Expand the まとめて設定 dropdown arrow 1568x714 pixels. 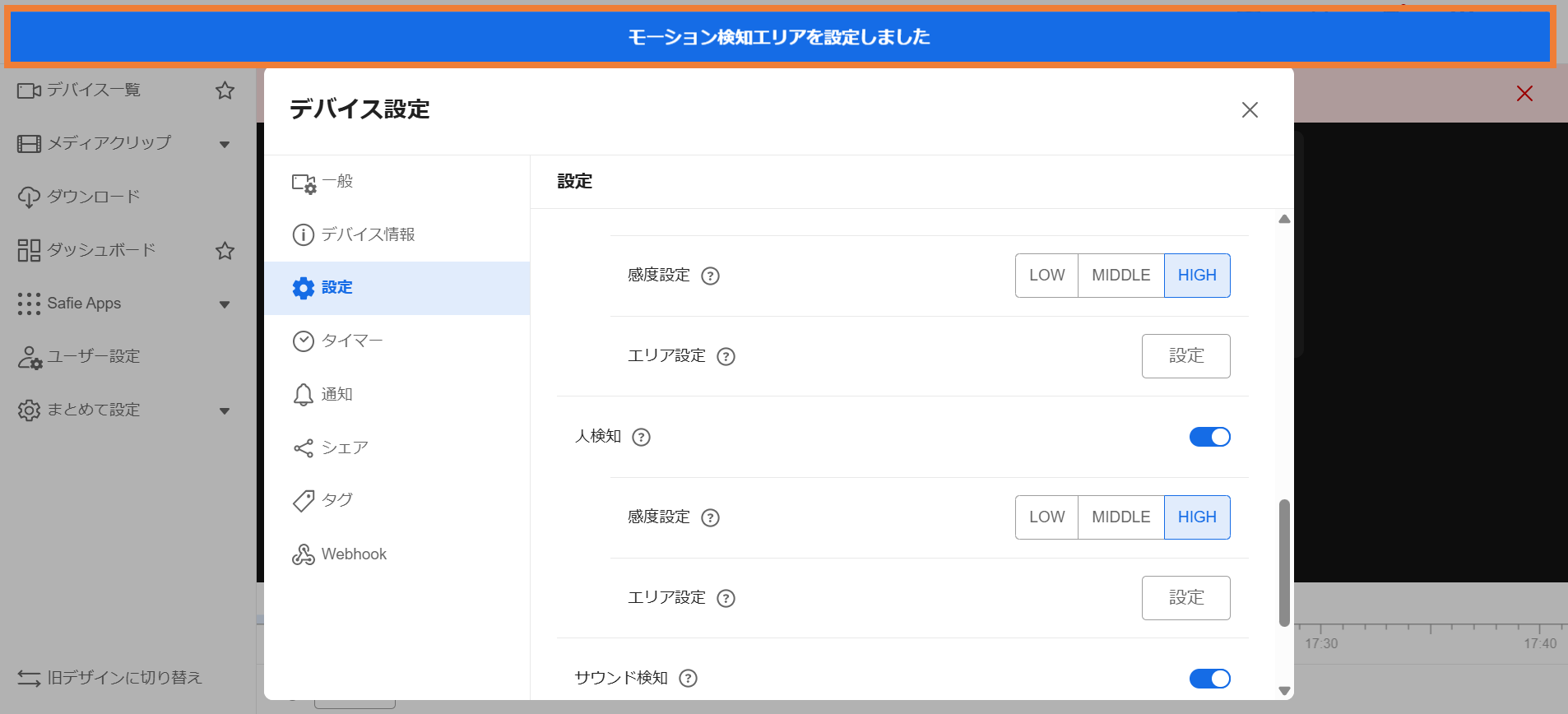tap(224, 410)
